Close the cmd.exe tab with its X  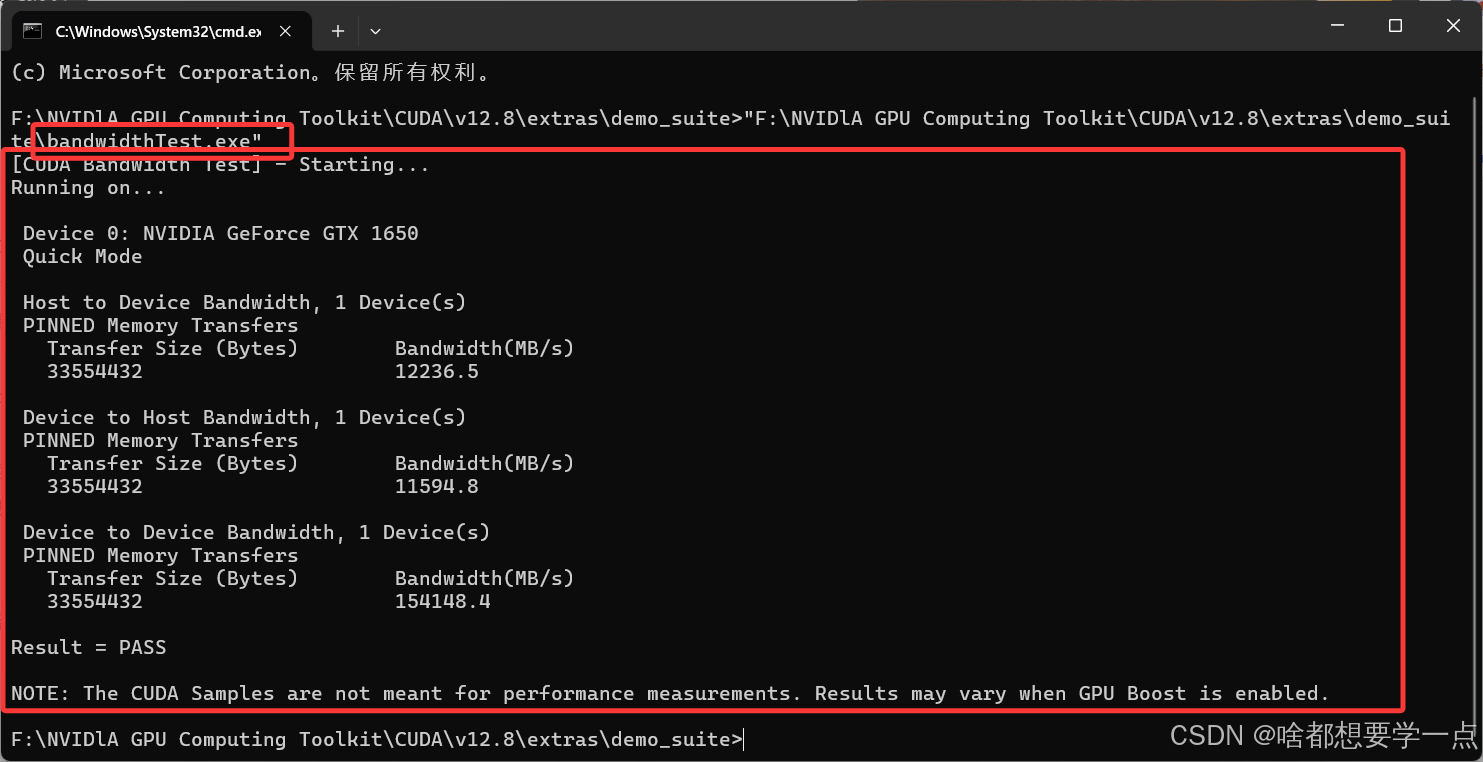(x=285, y=31)
